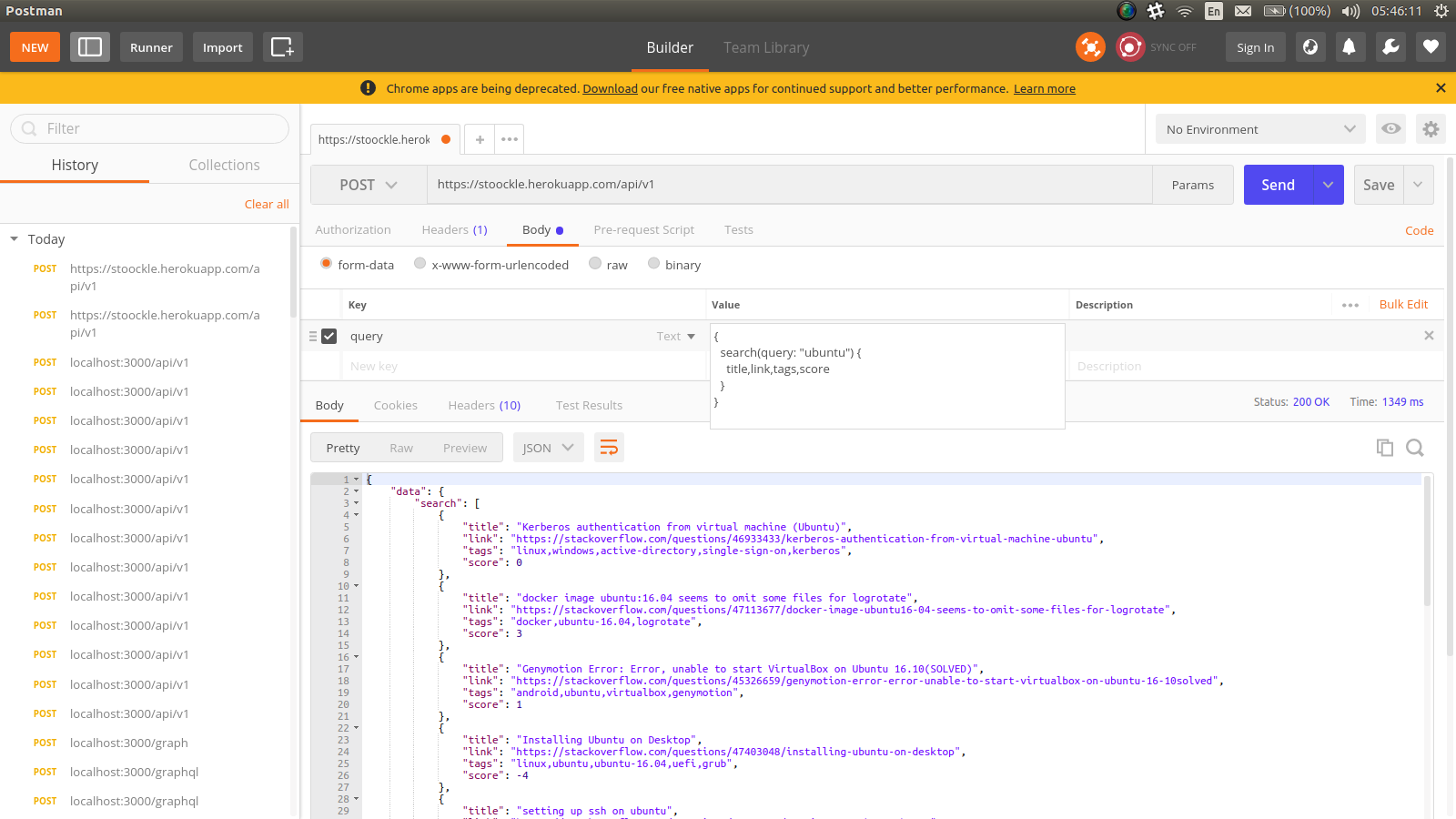The image size is (1456, 819).
Task: Open the Code snippet link
Action: [x=1420, y=231]
